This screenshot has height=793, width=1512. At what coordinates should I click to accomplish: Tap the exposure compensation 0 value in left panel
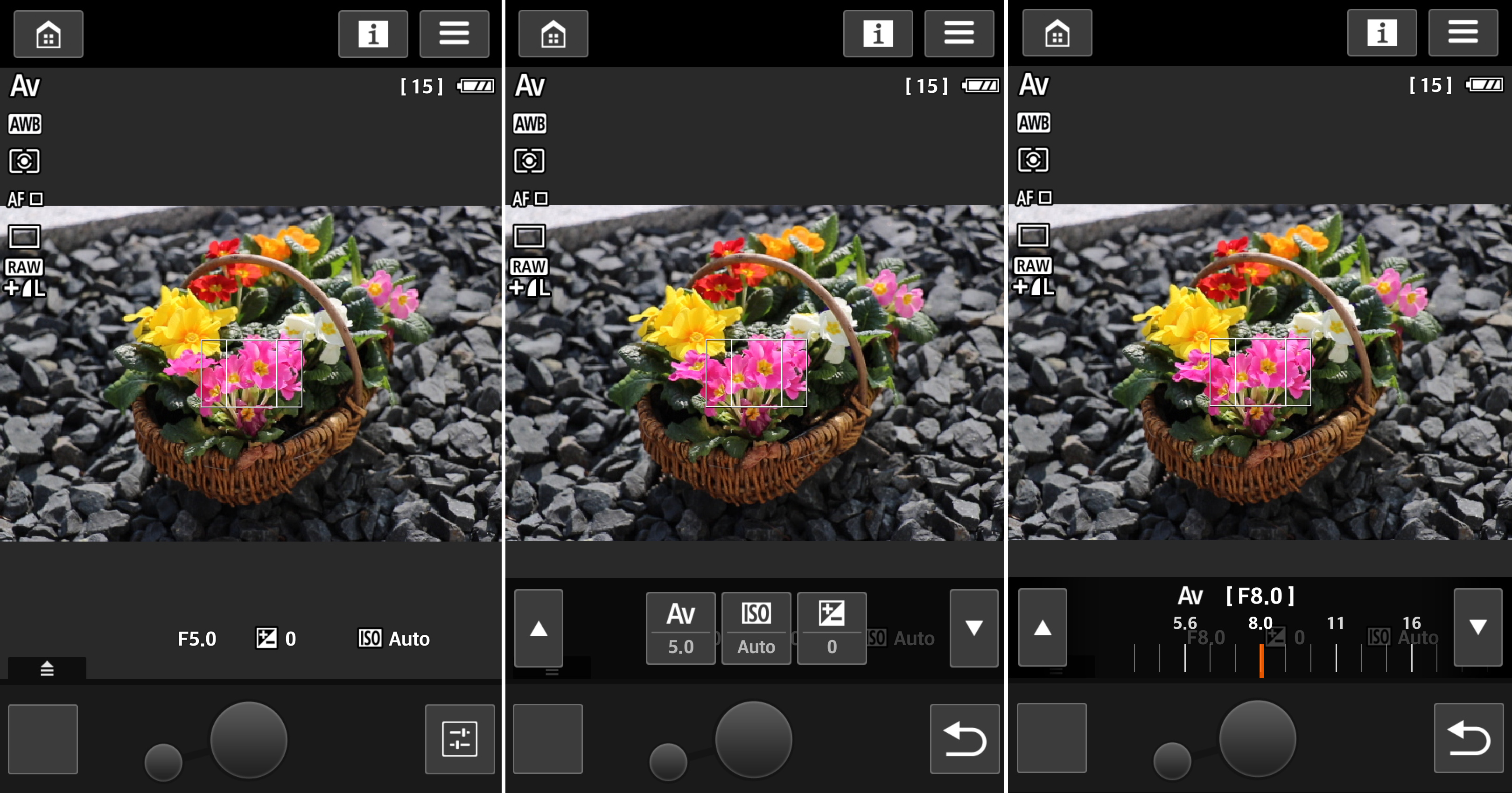tap(276, 639)
